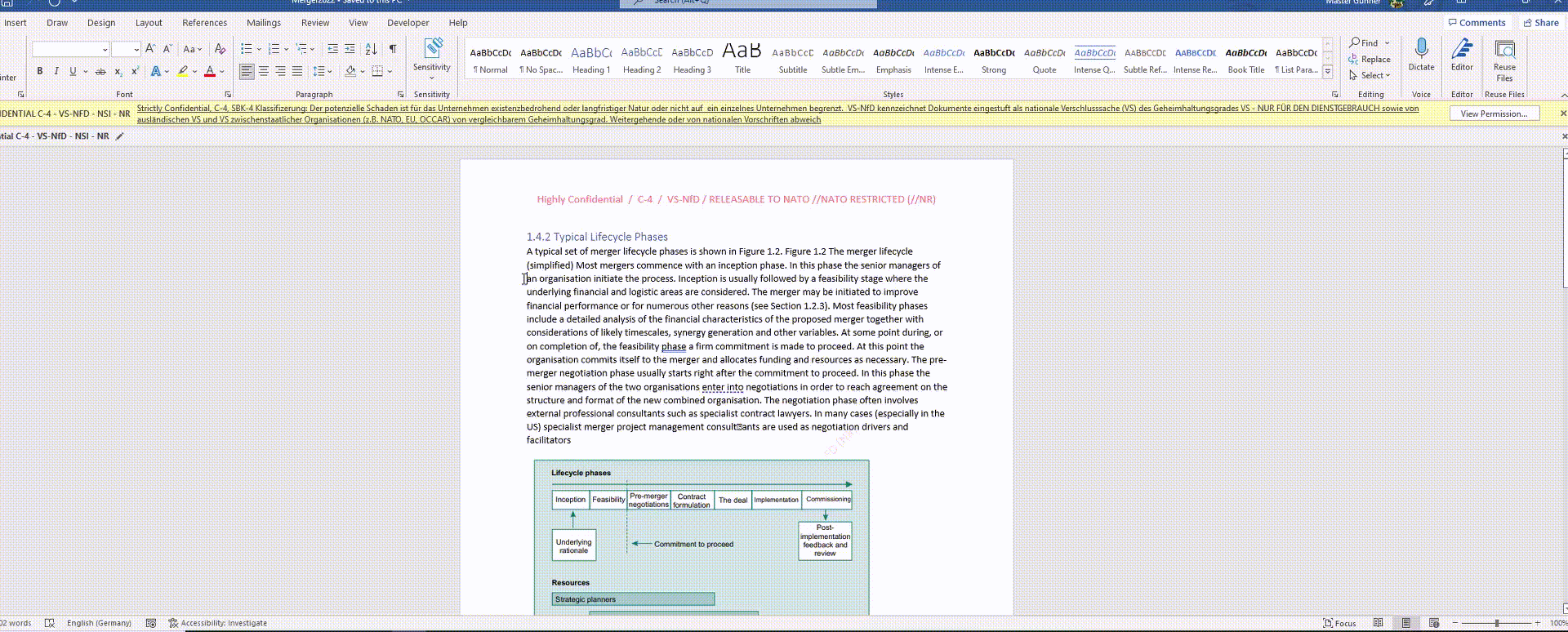Click the Increase Font Size icon

[150, 49]
